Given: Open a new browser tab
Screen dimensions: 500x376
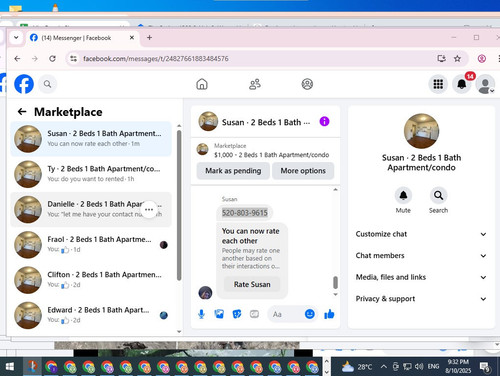Looking at the screenshot, I should coord(149,38).
